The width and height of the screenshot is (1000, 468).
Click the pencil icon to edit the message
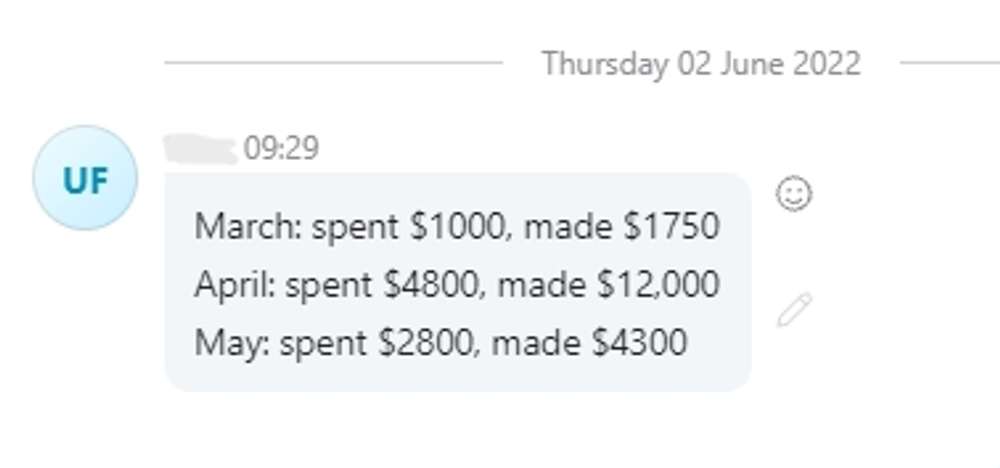[794, 311]
